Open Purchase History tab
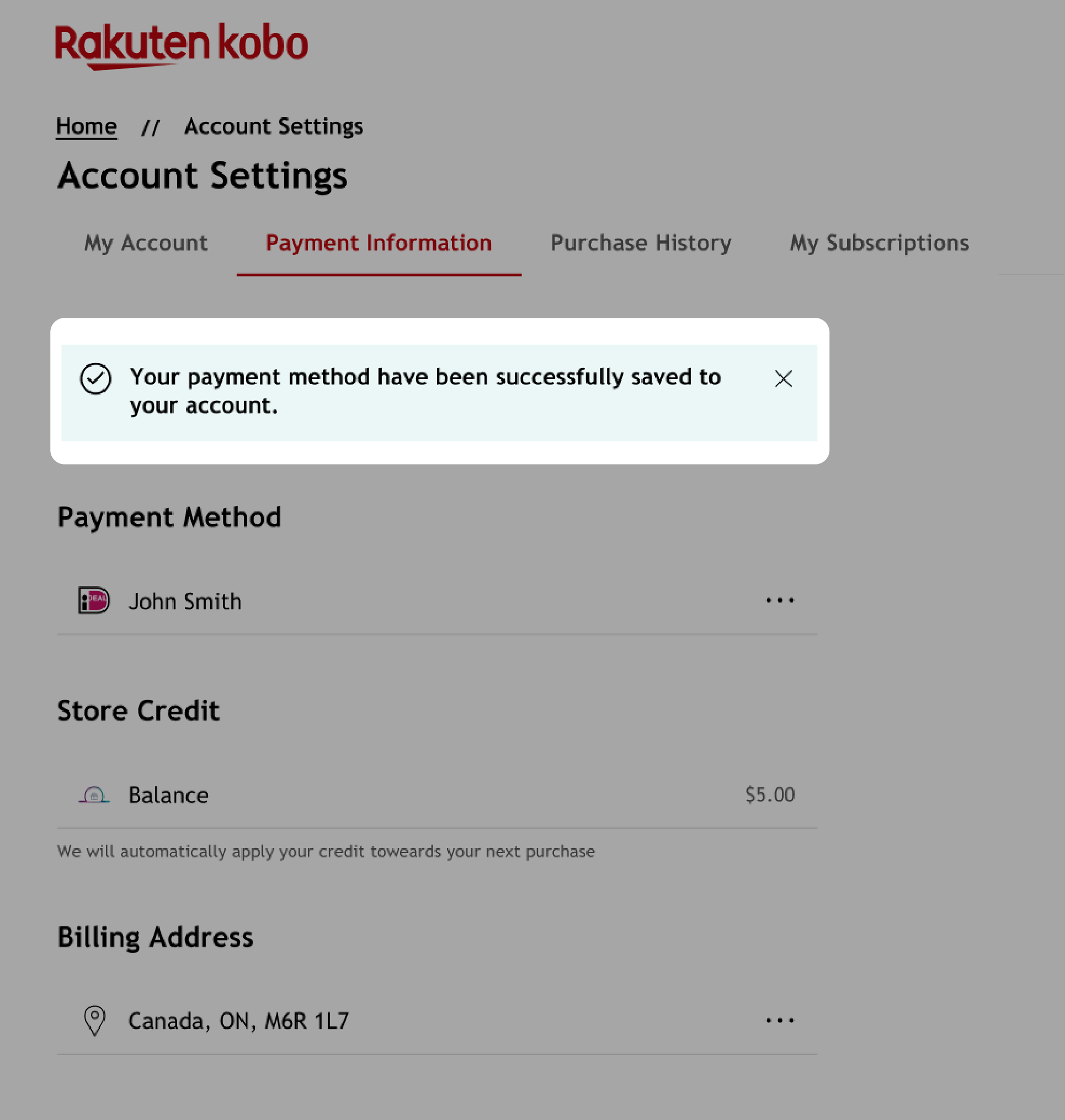Viewport: 1065px width, 1120px height. point(641,243)
